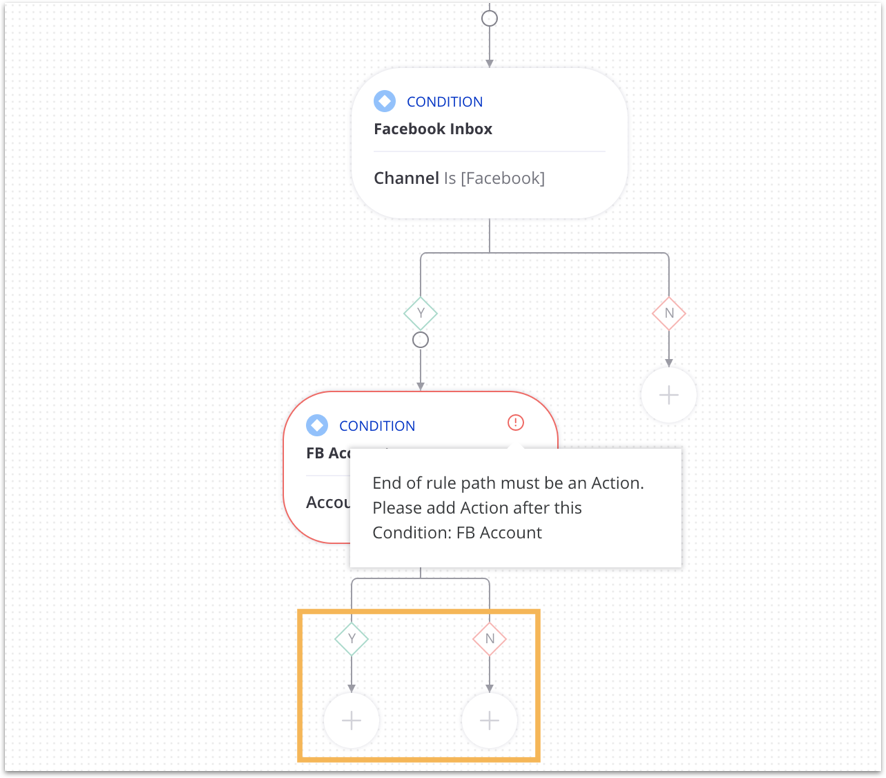Click the blue diamond icon on FB Account card
Viewport: 886px width, 778px height.
[317, 425]
